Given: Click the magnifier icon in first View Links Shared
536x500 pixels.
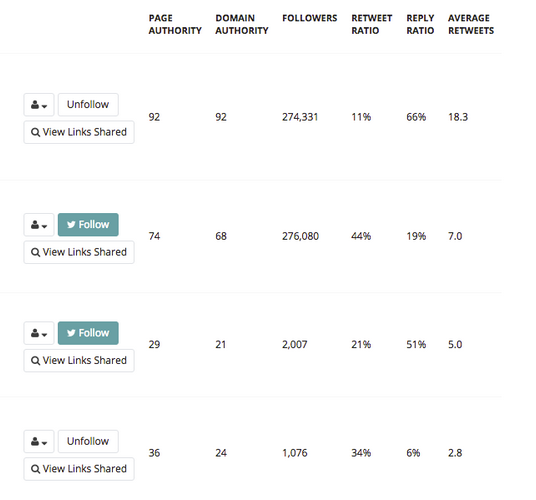Looking at the screenshot, I should click(36, 132).
